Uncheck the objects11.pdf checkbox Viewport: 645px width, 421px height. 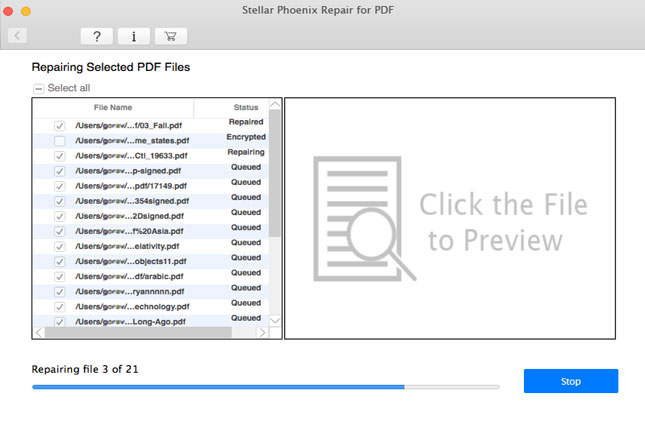(60, 261)
